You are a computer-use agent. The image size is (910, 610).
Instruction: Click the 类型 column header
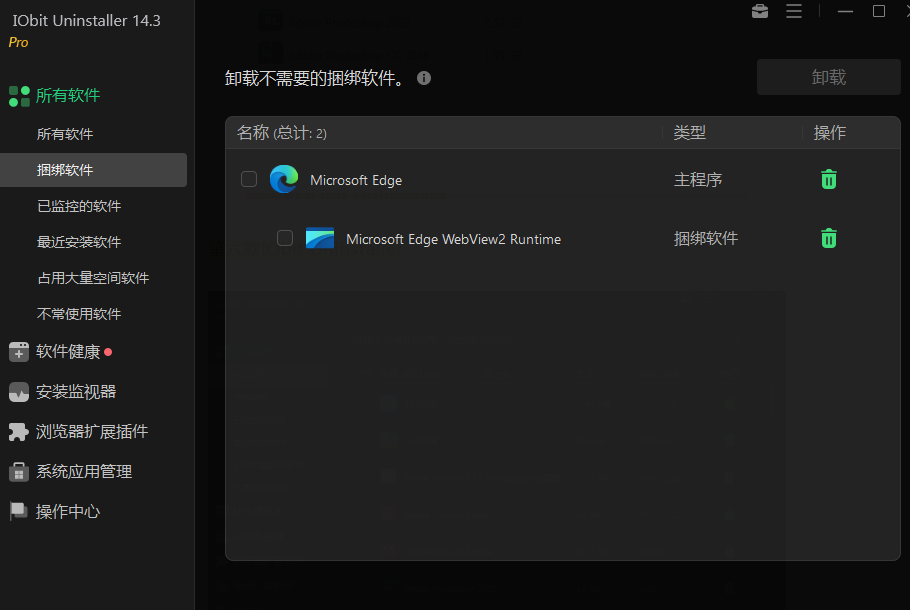coord(689,133)
